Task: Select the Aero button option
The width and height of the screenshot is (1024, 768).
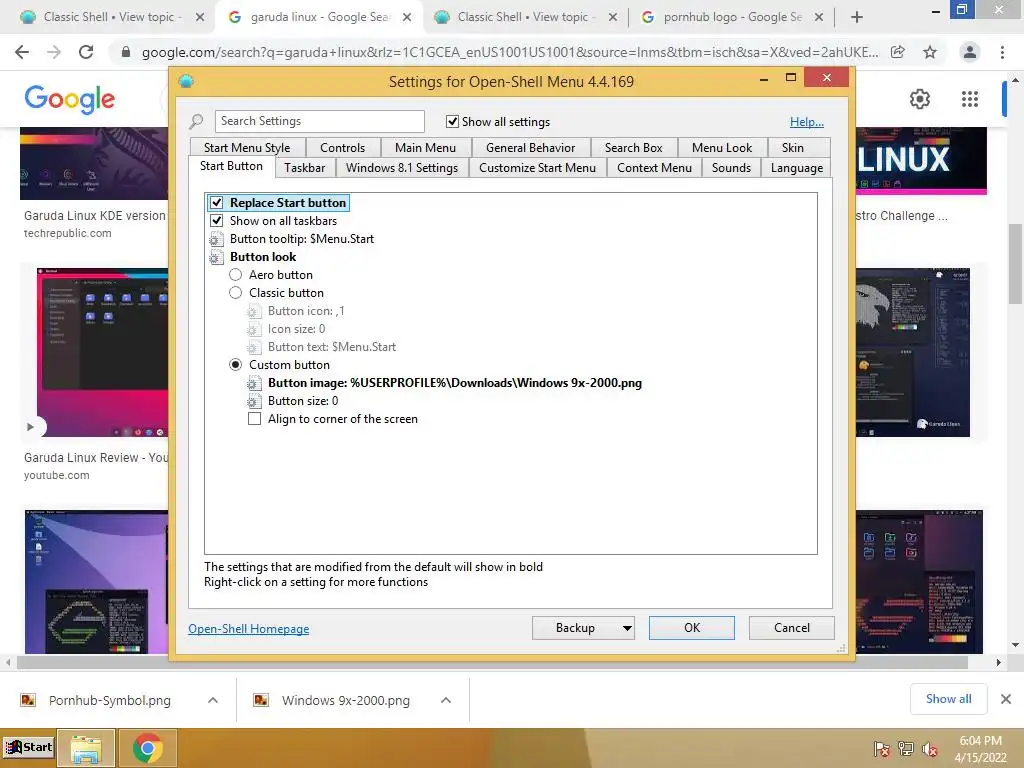Action: [236, 275]
